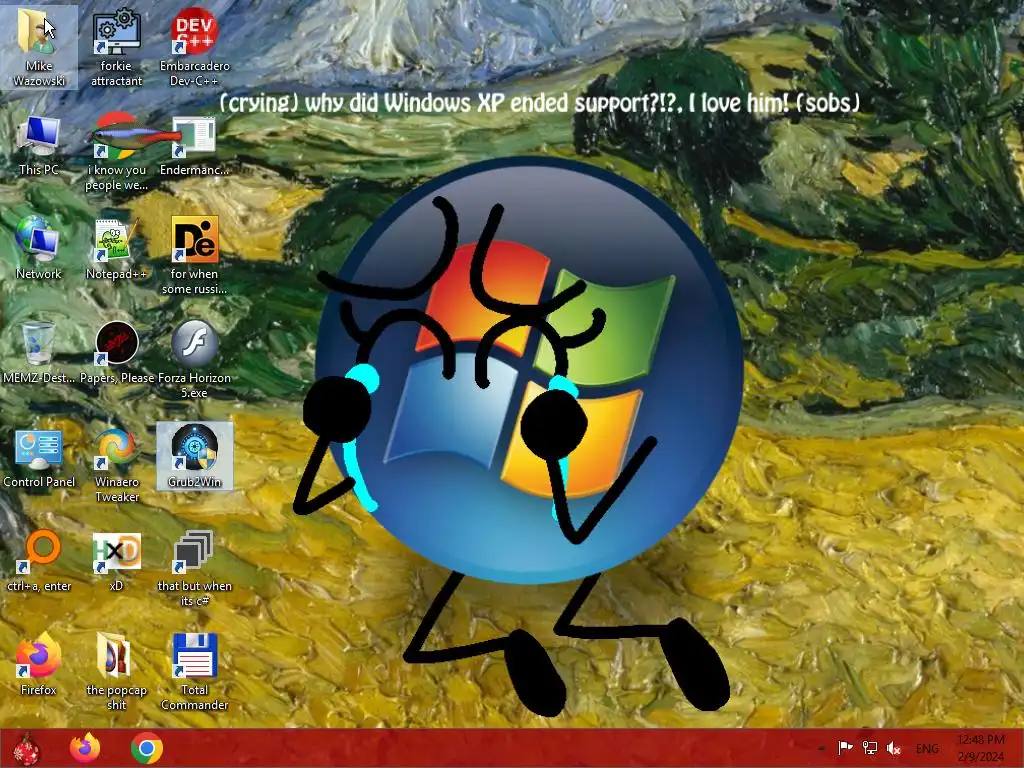Select the Forza Horizon 5.exe icon
The width and height of the screenshot is (1024, 768).
click(195, 360)
